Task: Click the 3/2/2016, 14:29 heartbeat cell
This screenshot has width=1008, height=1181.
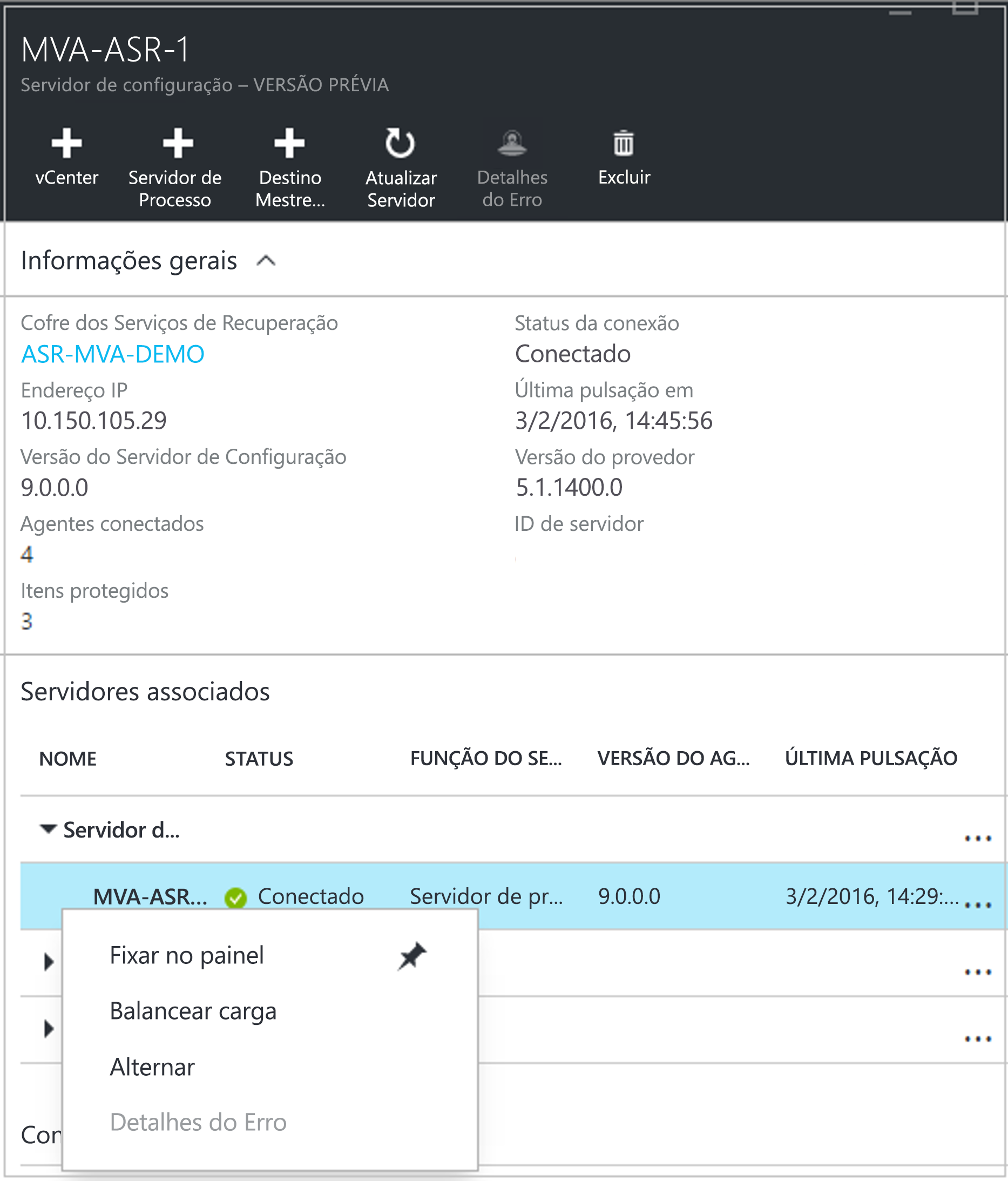Action: pyautogui.click(x=872, y=896)
